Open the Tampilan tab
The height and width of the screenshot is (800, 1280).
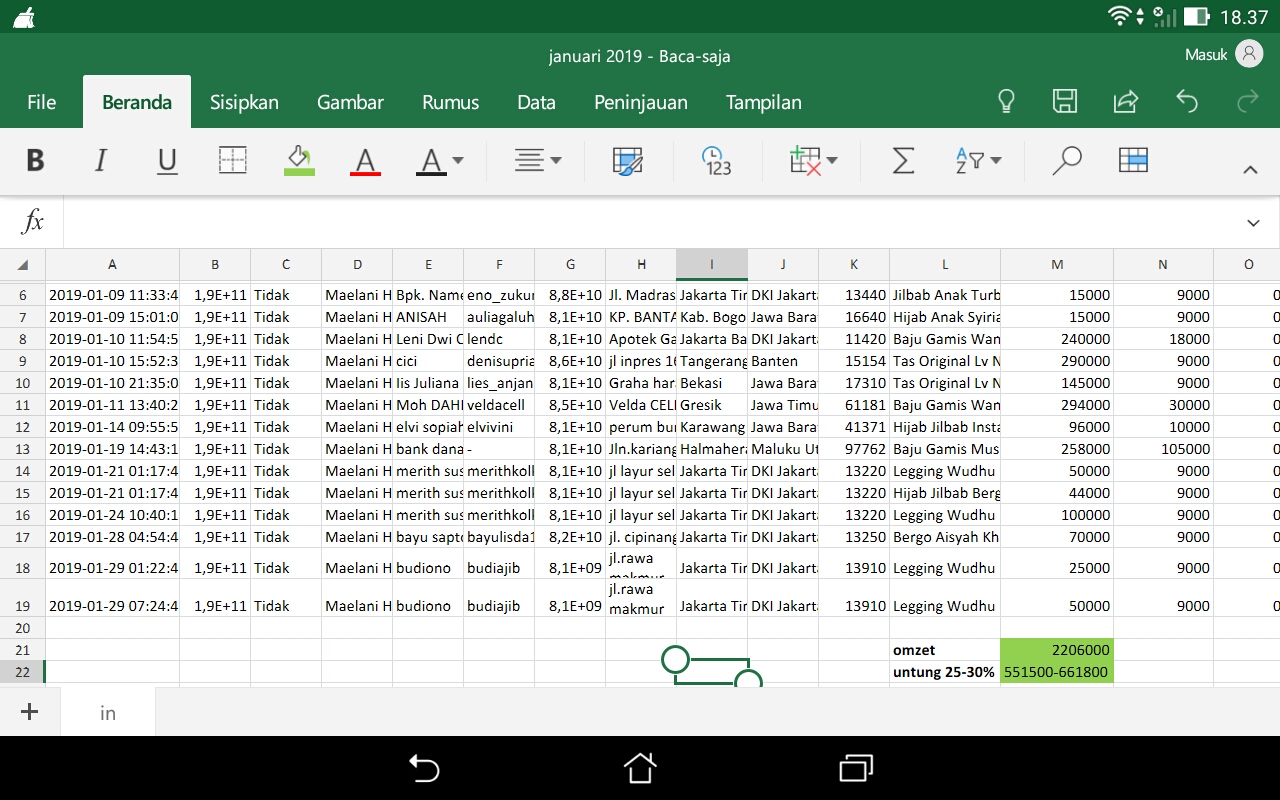pos(764,102)
